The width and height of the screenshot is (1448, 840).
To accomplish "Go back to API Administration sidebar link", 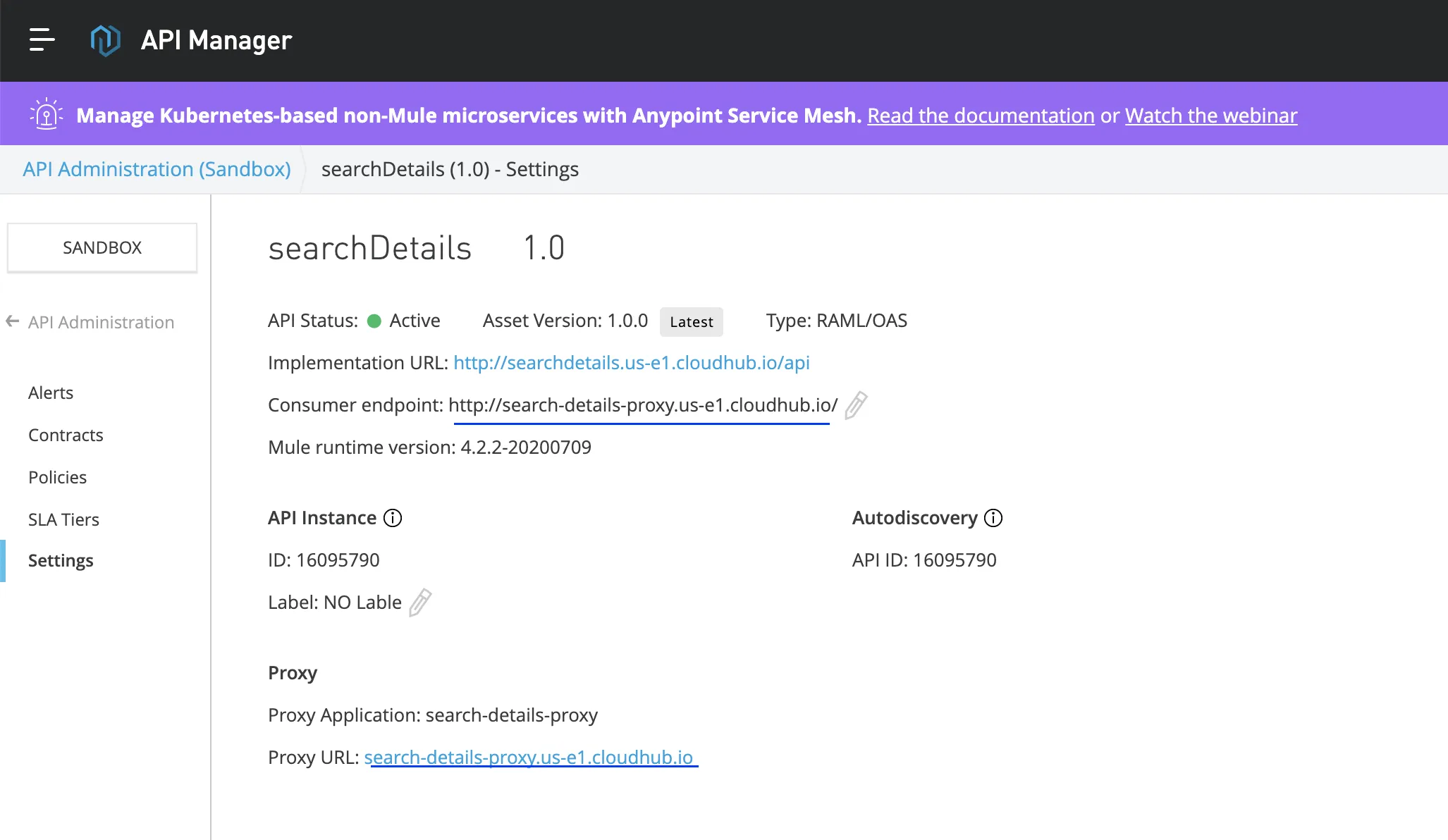I will pos(101,322).
